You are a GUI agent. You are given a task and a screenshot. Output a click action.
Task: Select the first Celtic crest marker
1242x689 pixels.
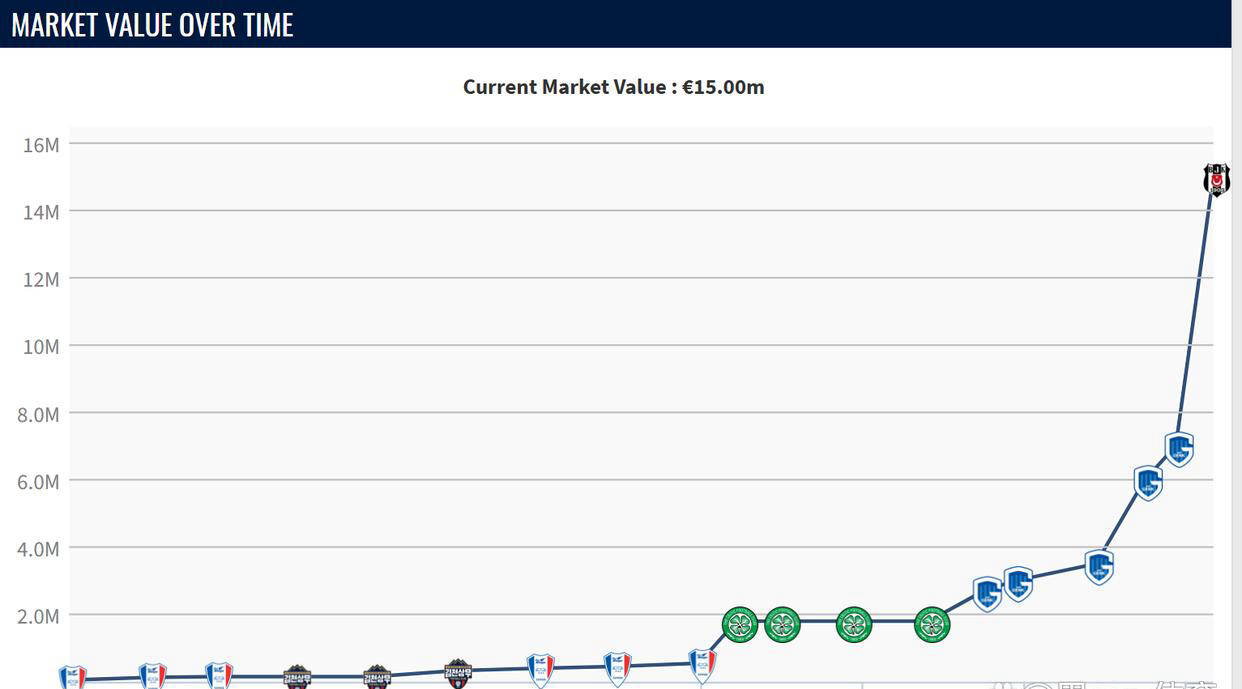pyautogui.click(x=740, y=625)
